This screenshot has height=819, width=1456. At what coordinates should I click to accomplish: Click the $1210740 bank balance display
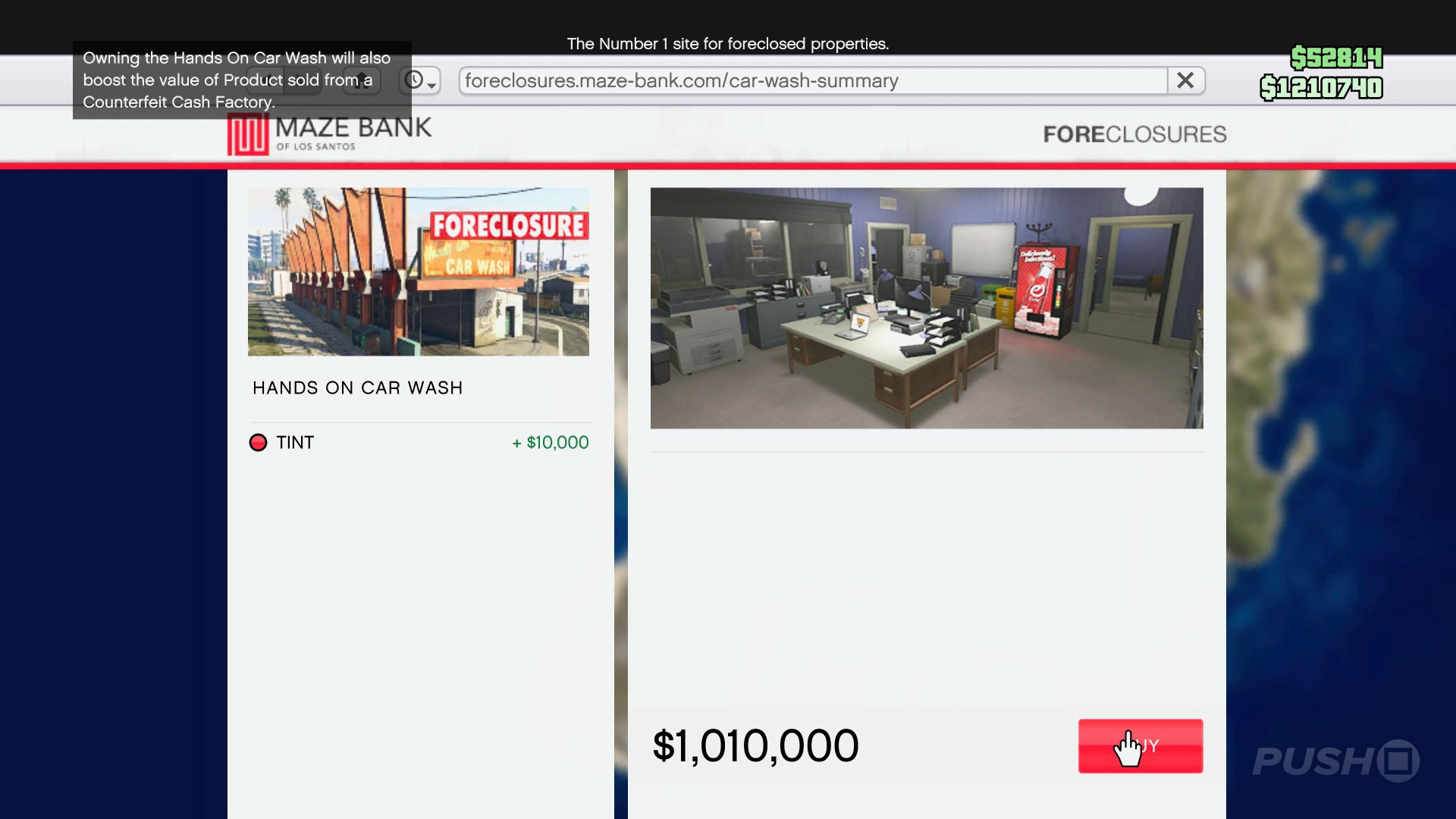pyautogui.click(x=1321, y=88)
